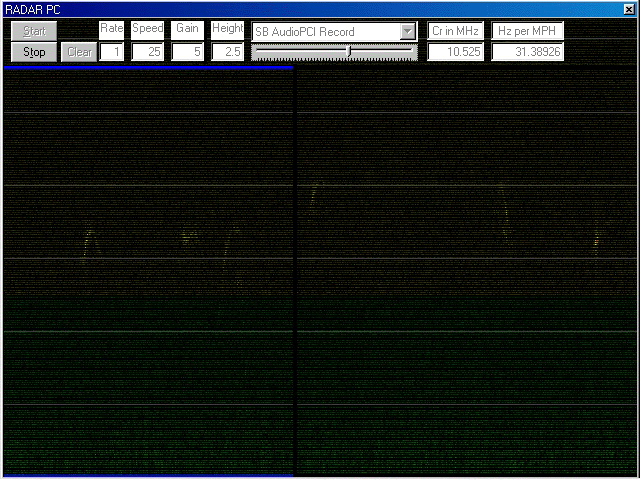Image resolution: width=640 pixels, height=480 pixels.
Task: Click the Rate label
Action: coord(112,29)
